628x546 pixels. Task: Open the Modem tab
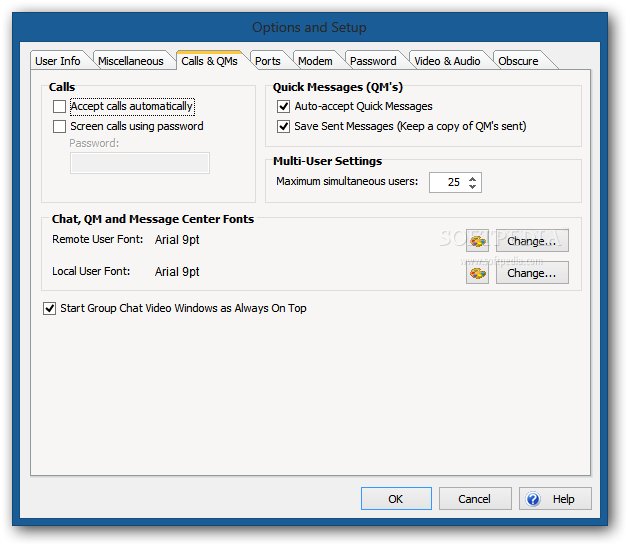pos(315,61)
